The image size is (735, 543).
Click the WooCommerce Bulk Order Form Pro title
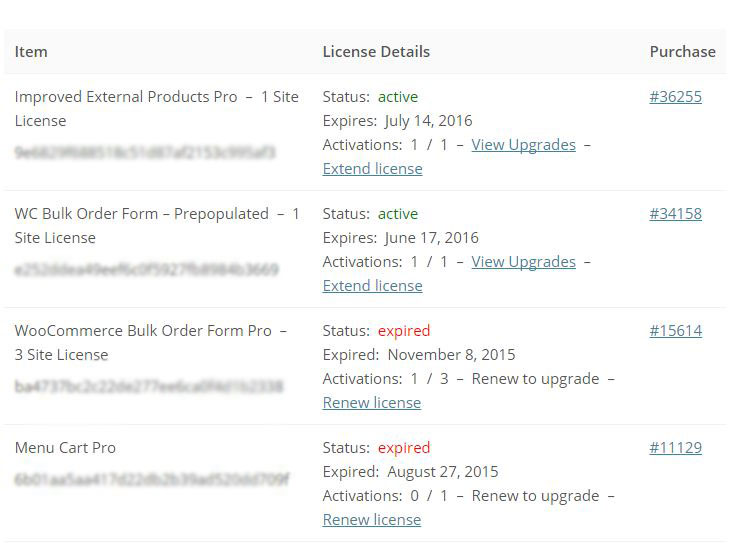click(143, 331)
